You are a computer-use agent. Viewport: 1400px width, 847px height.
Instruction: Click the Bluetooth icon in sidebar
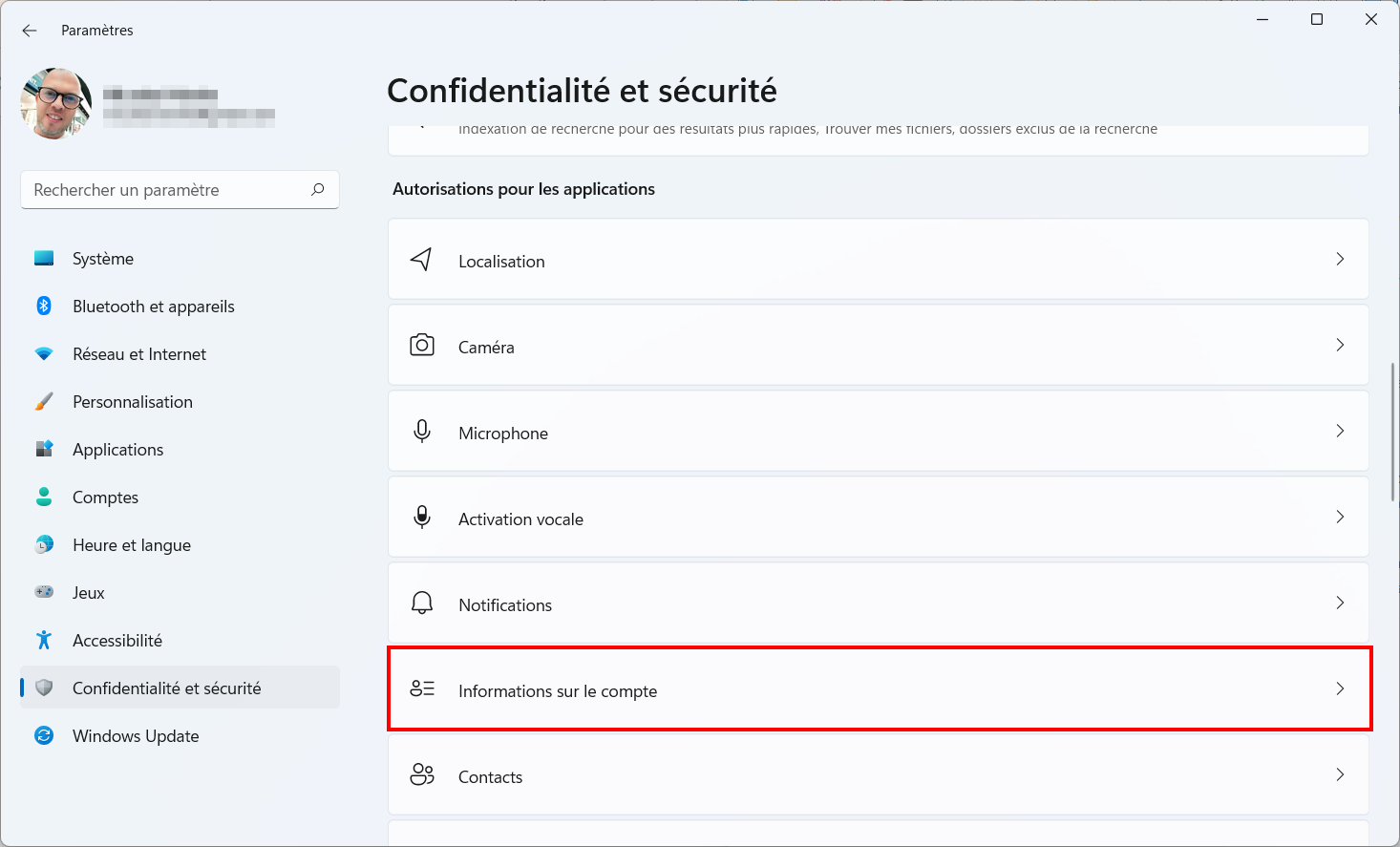click(x=44, y=306)
